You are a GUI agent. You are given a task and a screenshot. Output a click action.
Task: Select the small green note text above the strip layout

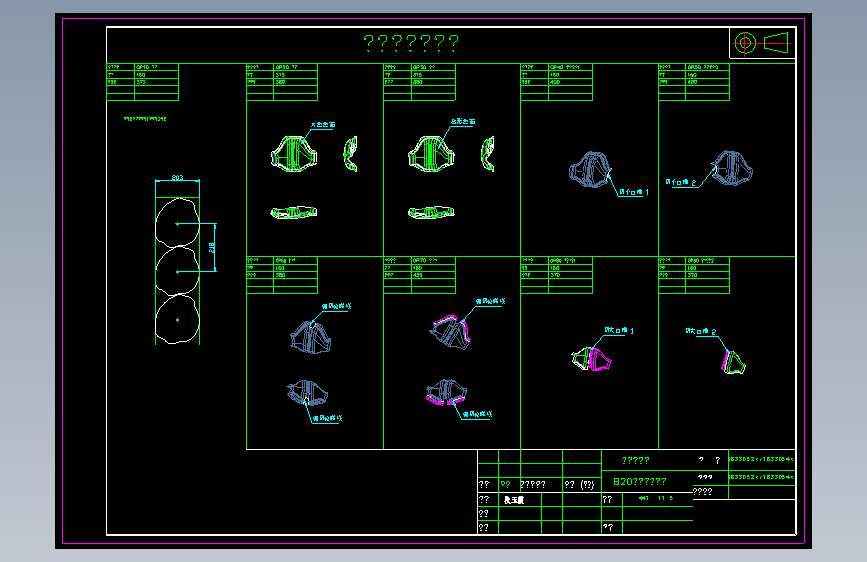point(145,118)
